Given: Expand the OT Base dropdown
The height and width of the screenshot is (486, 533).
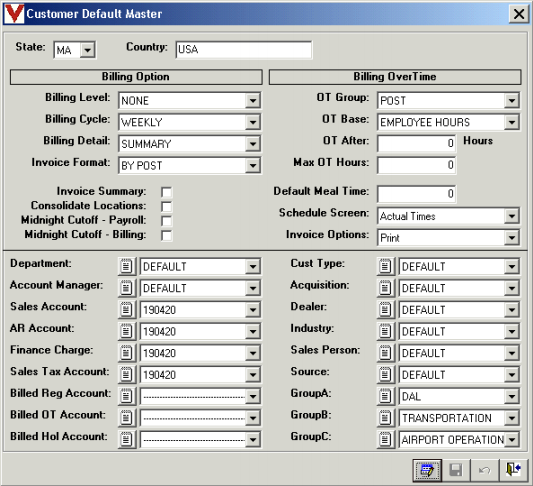Looking at the screenshot, I should pos(512,122).
